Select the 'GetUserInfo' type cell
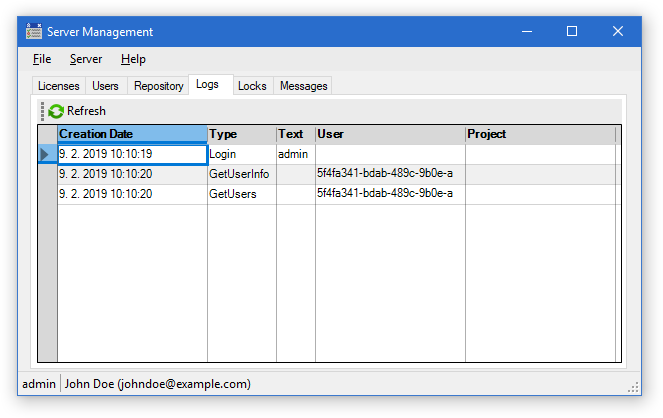Image resolution: width=663 pixels, height=418 pixels. tap(242, 174)
